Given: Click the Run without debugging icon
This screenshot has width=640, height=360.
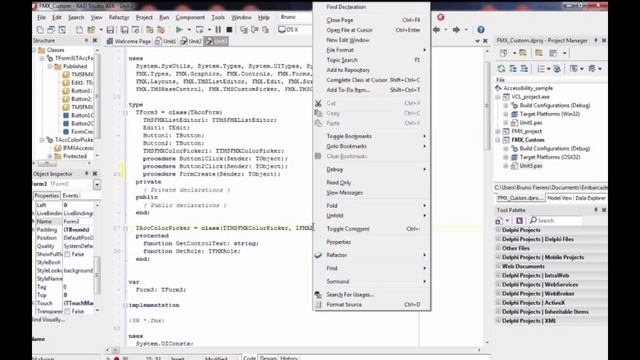Looking at the screenshot, I should tap(200, 30).
